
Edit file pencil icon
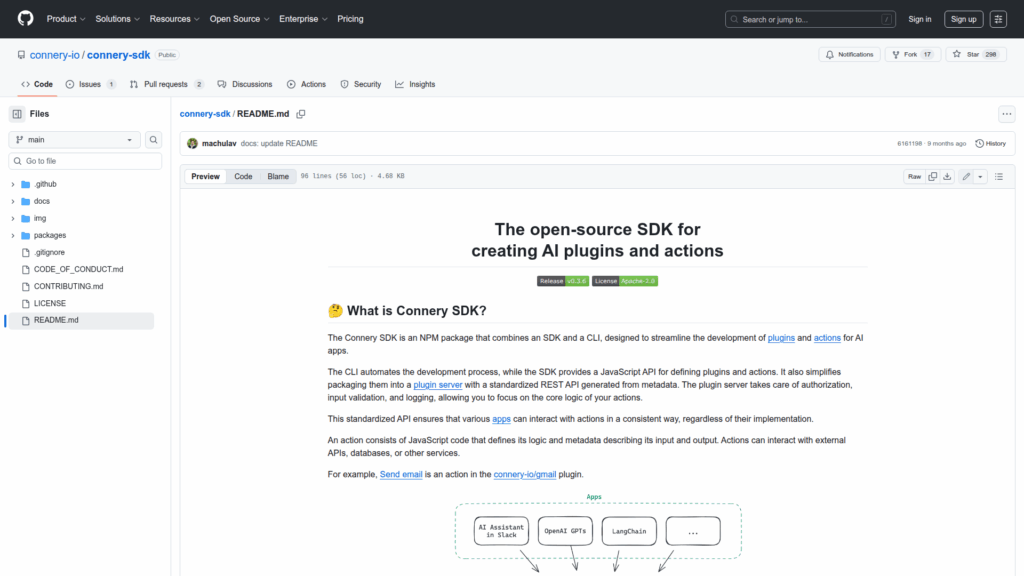pyautogui.click(x=966, y=176)
